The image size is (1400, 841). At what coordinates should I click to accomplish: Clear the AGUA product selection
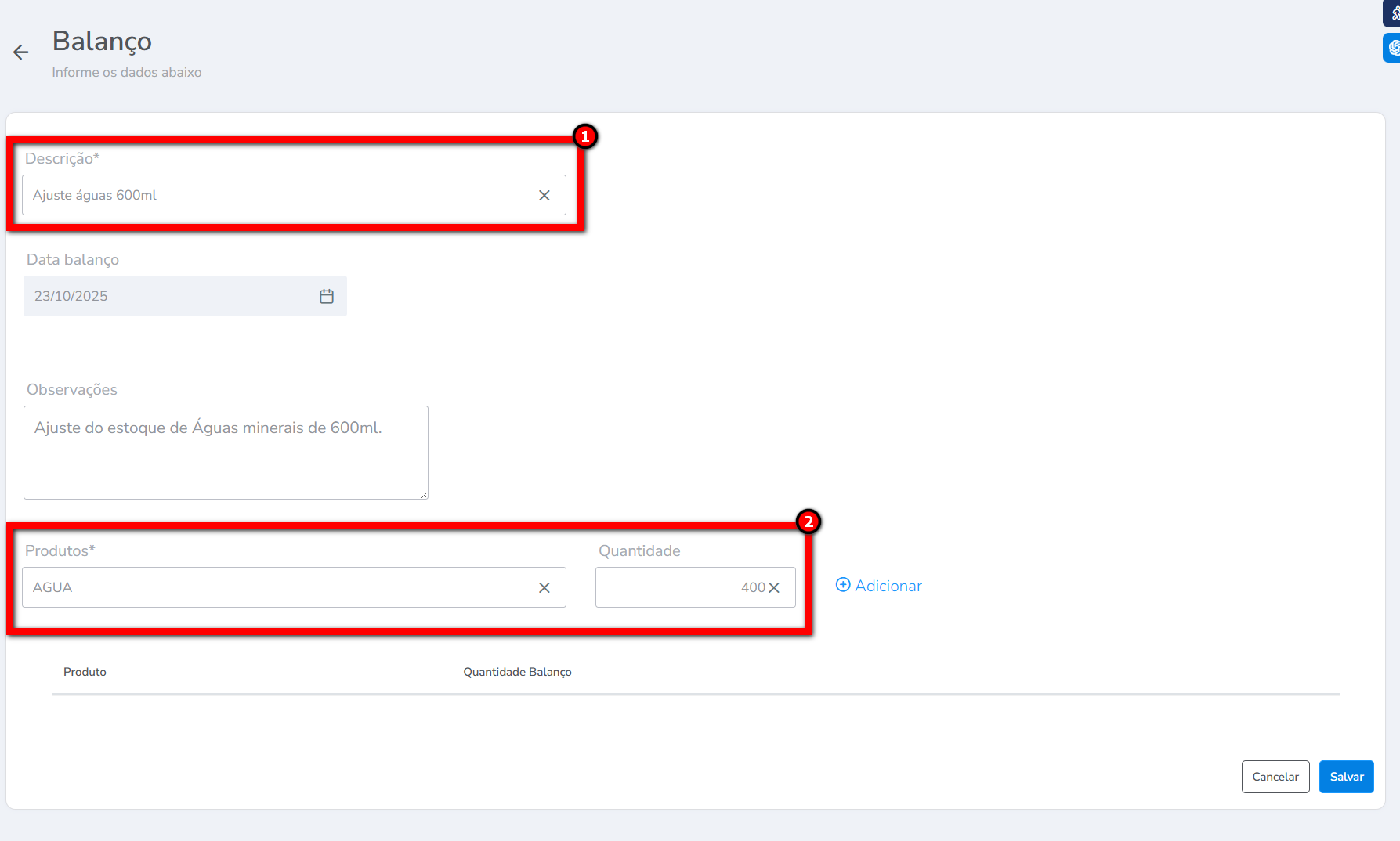point(544,588)
